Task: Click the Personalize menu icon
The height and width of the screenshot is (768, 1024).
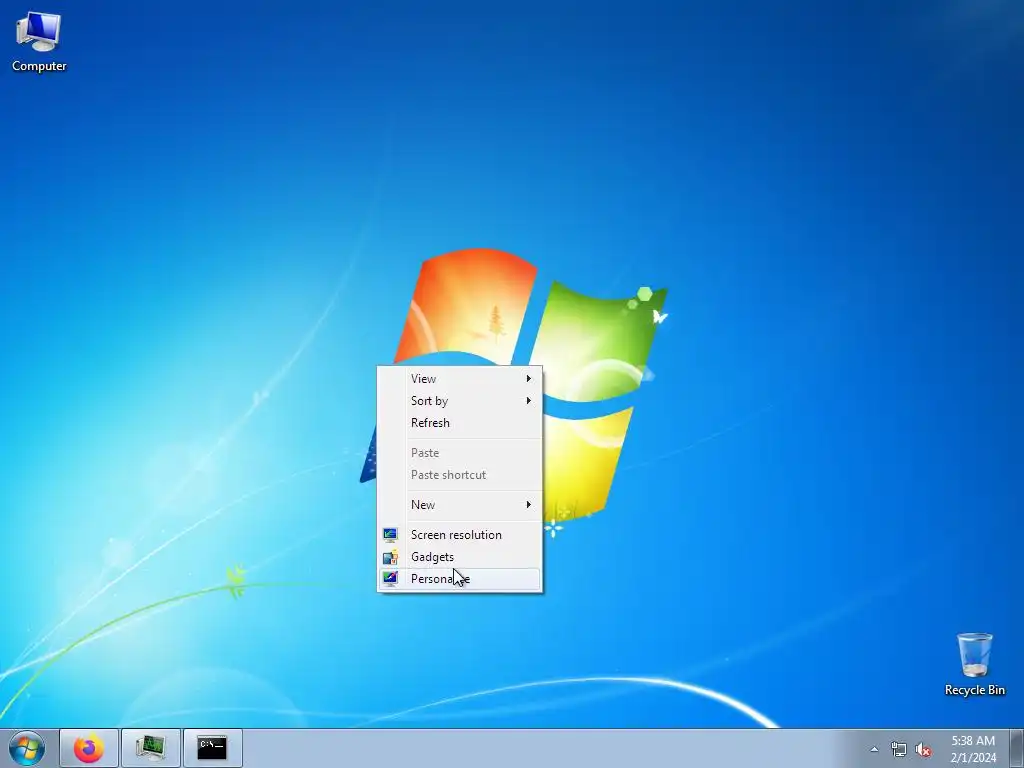Action: point(390,579)
